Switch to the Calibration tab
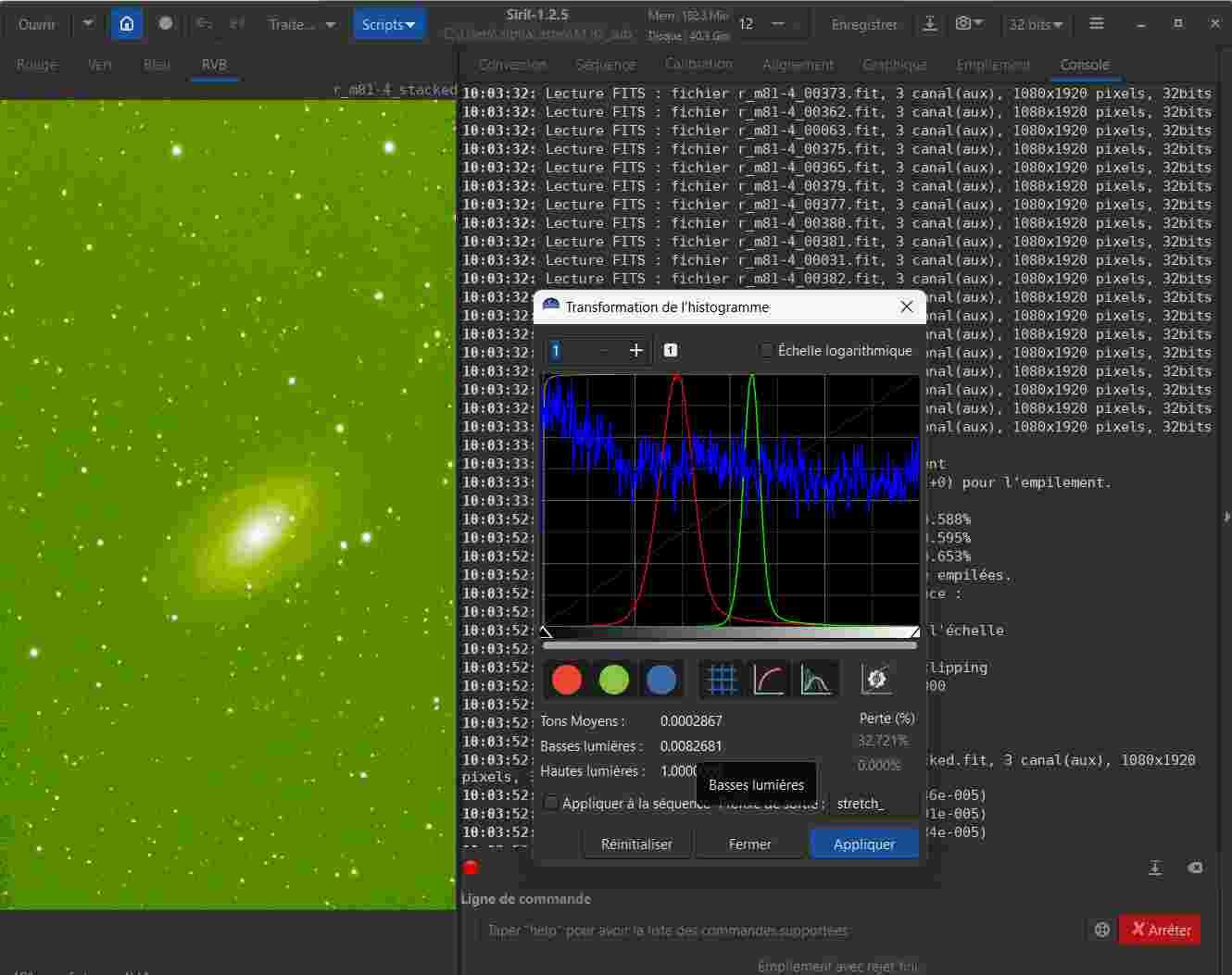The image size is (1232, 975). tap(698, 65)
